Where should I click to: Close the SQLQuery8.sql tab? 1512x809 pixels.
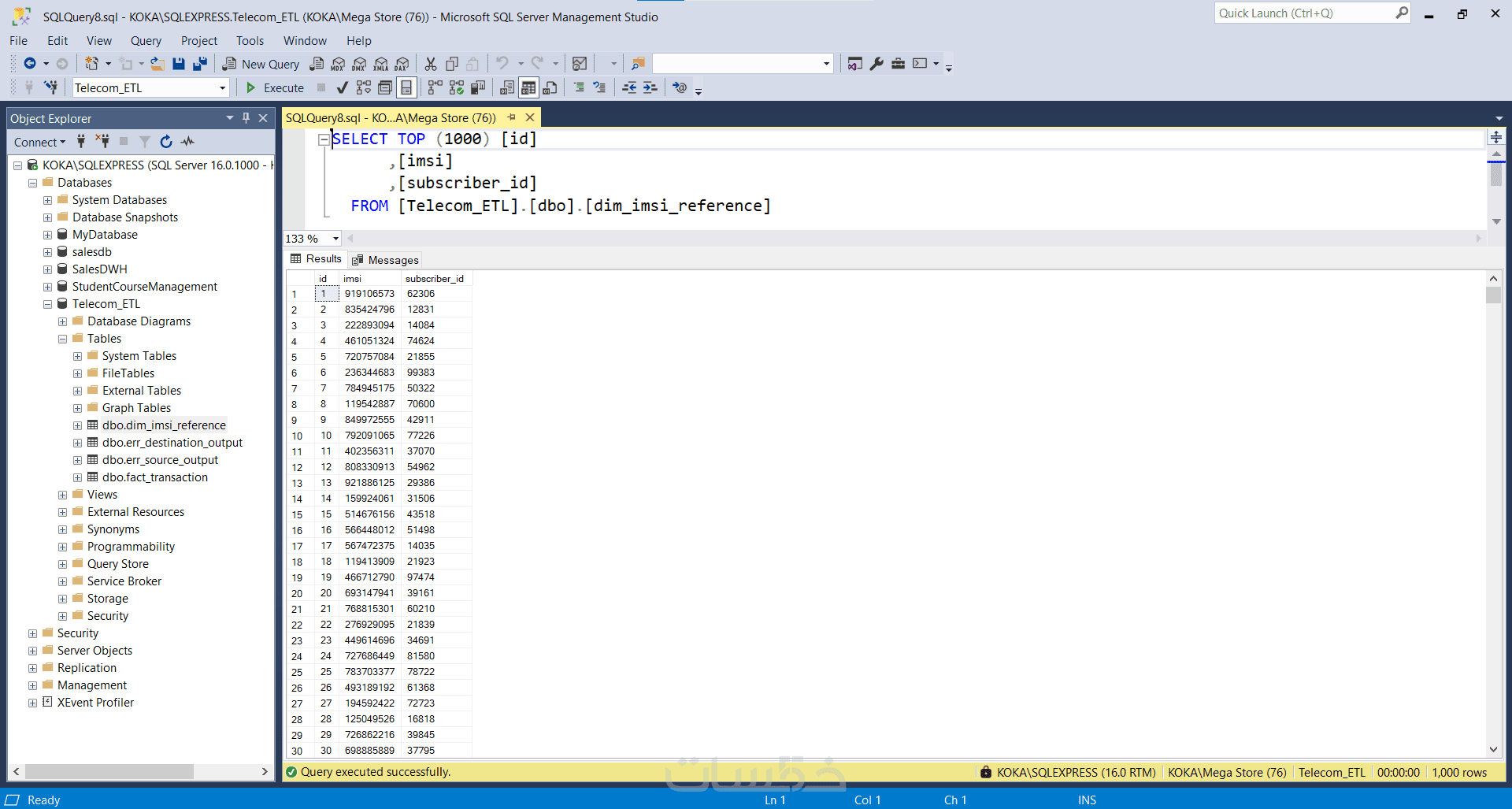point(530,117)
